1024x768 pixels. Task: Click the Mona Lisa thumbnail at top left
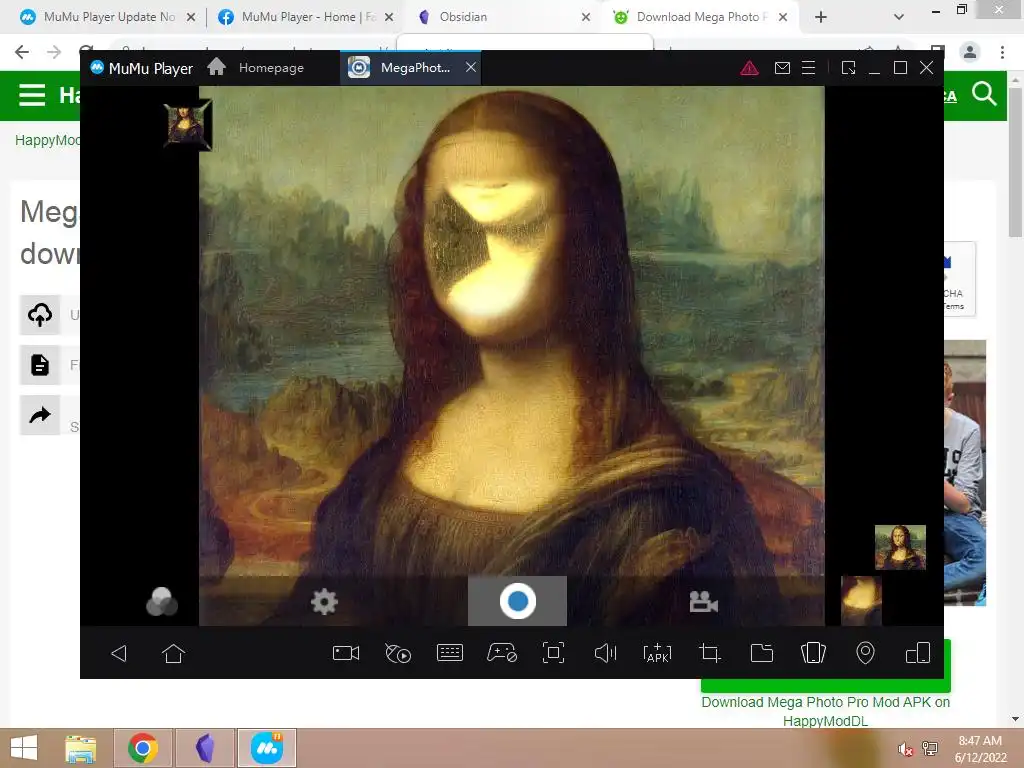point(188,125)
